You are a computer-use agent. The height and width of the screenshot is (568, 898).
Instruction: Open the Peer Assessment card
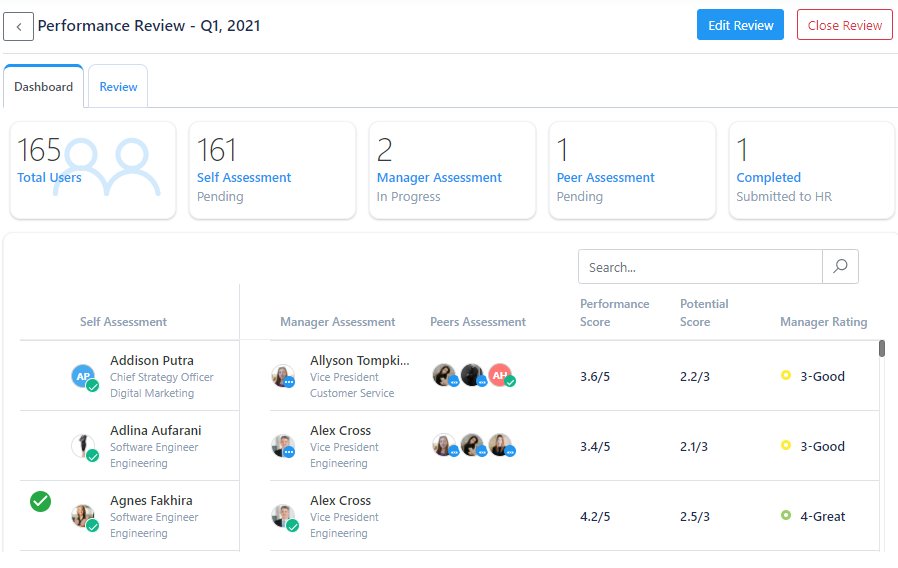point(632,170)
